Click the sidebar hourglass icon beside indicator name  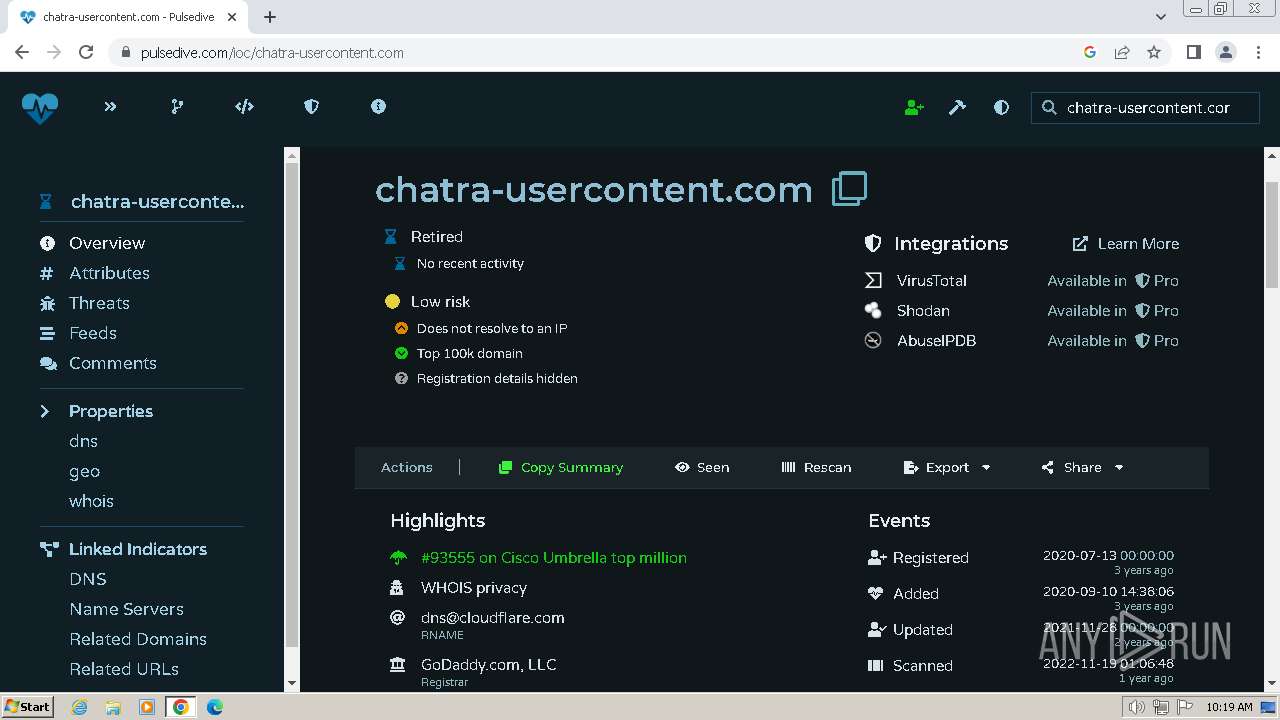point(45,202)
